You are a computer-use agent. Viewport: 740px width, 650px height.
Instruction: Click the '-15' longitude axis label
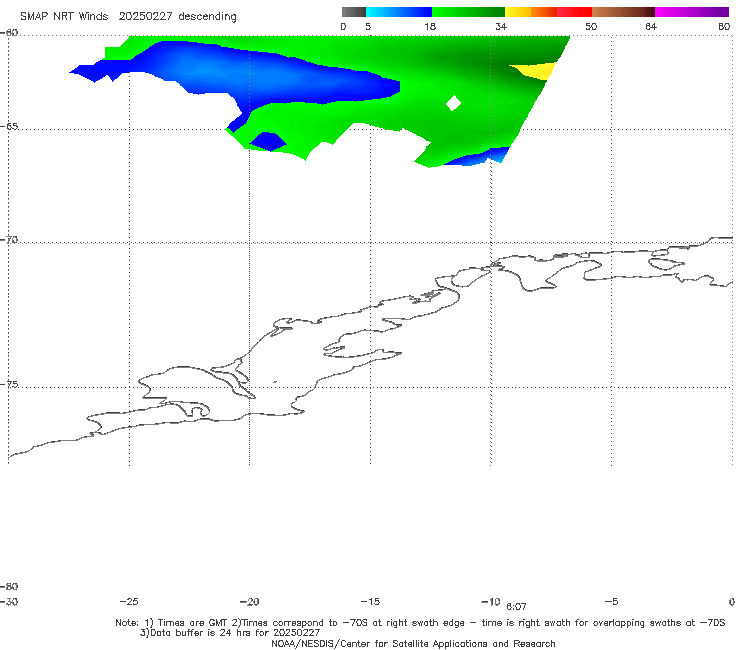(x=370, y=601)
